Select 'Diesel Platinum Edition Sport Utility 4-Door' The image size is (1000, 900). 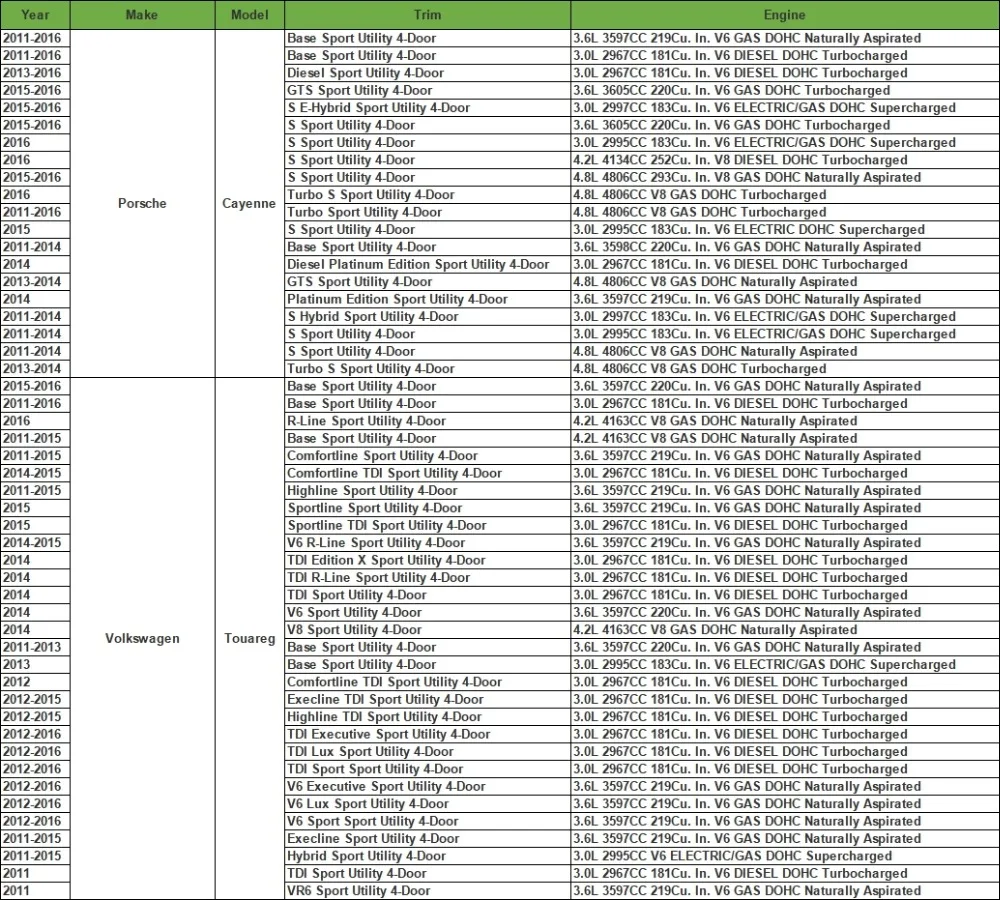[x=427, y=264]
